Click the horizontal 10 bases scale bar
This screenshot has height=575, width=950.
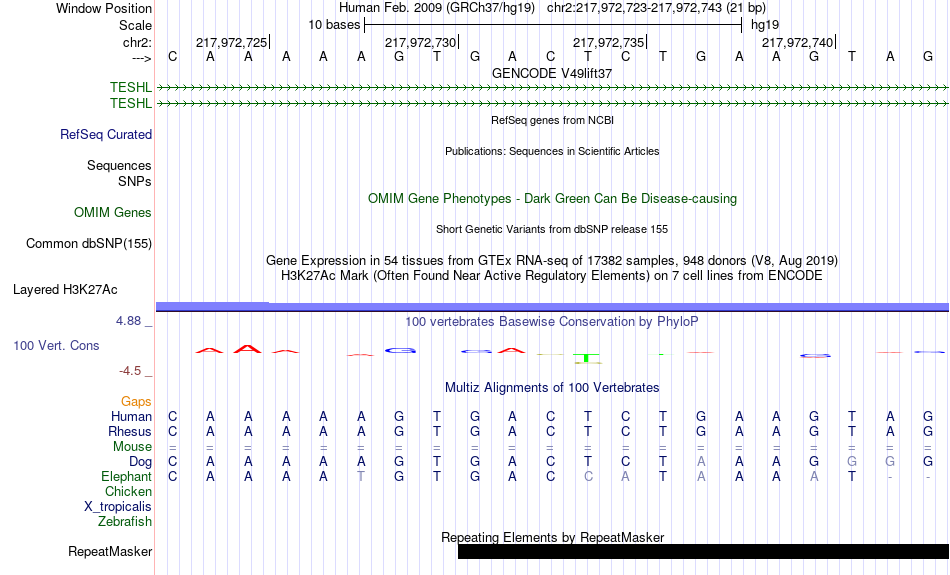coord(553,25)
